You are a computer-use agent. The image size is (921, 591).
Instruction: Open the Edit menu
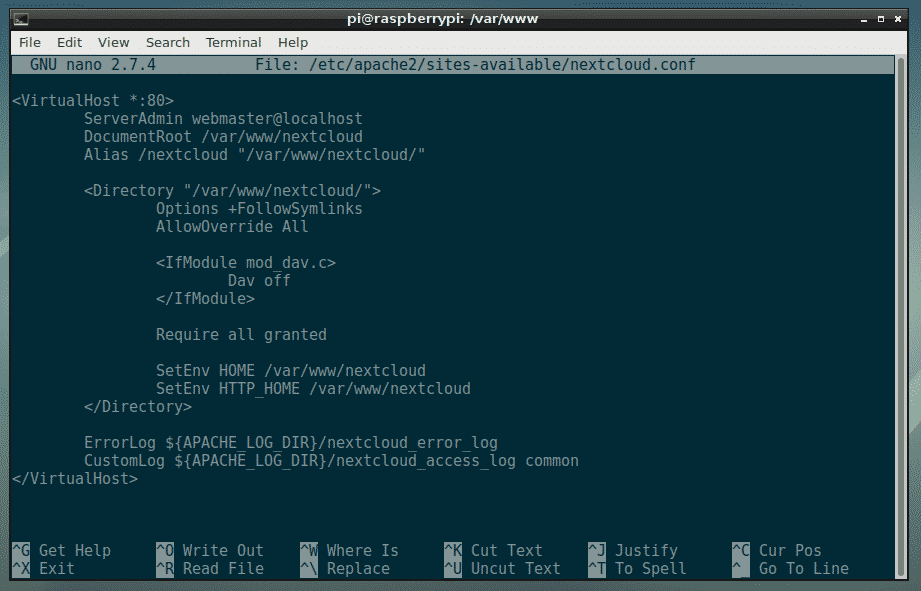69,42
